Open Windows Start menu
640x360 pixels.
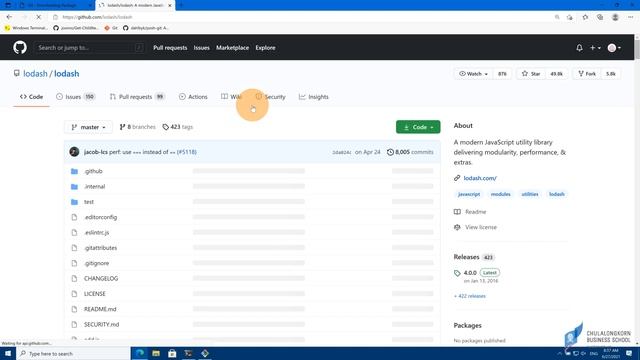click(8, 353)
